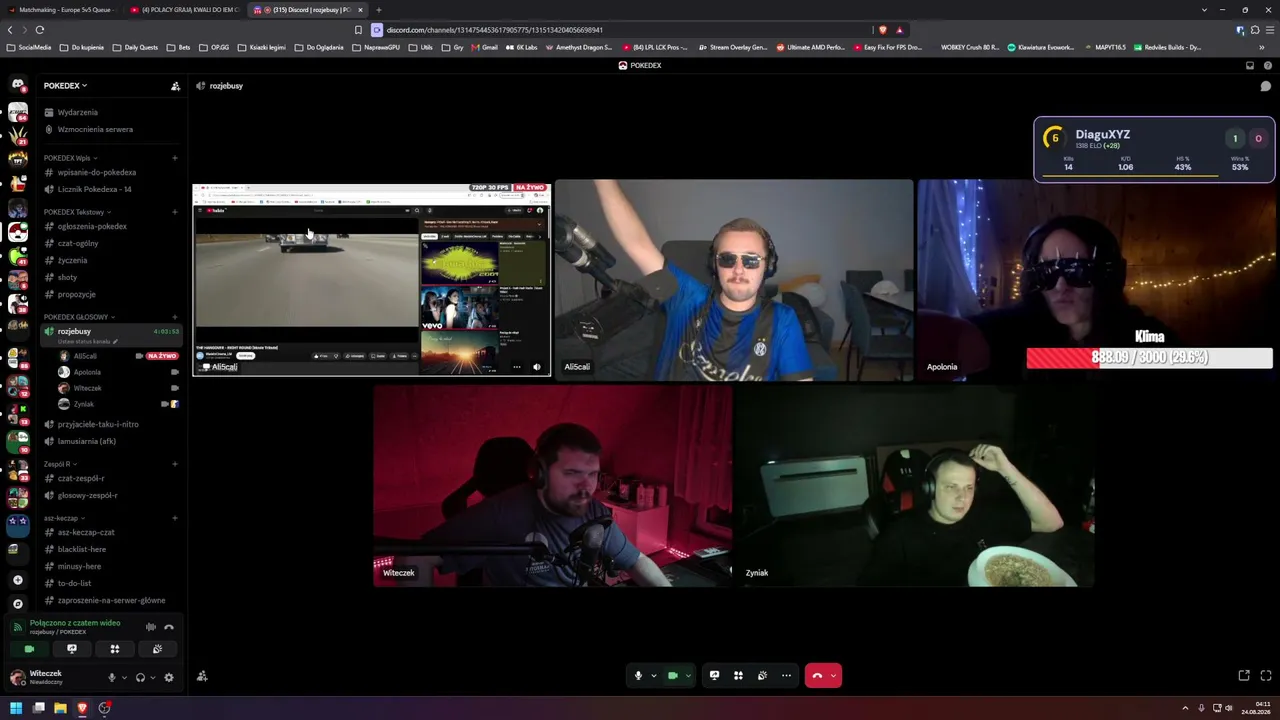Viewport: 1280px width, 720px height.
Task: Open the Gmail bookmark
Action: 485,47
